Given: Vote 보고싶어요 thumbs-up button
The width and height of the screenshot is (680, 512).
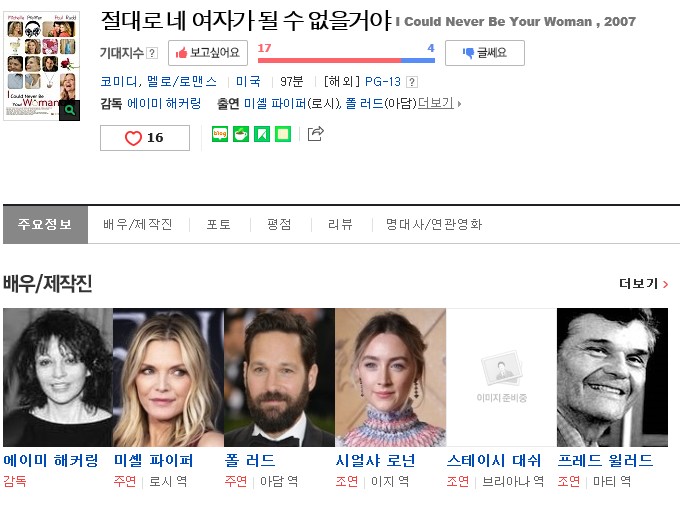Looking at the screenshot, I should coord(208,53).
